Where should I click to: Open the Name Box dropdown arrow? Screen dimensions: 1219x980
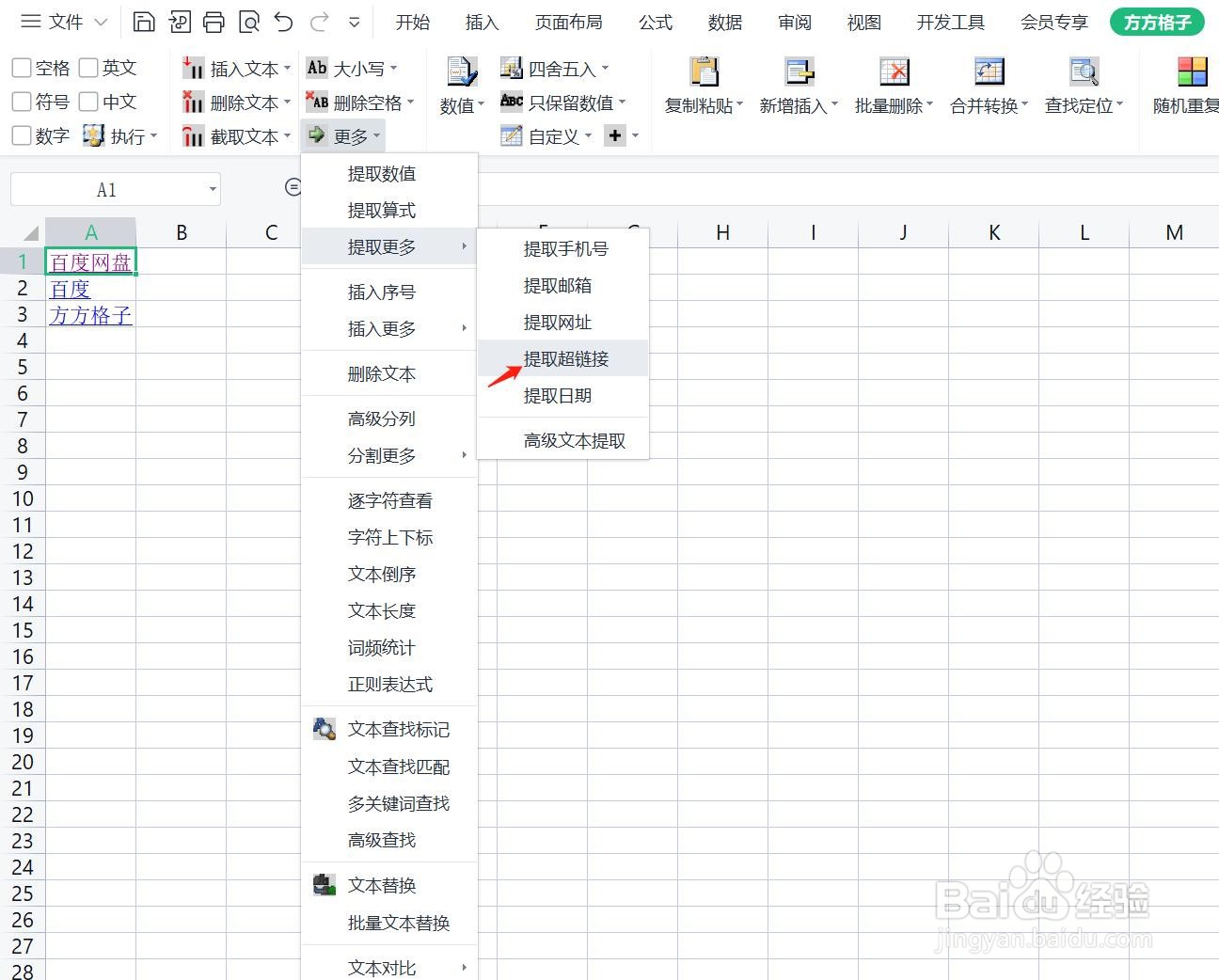(213, 190)
